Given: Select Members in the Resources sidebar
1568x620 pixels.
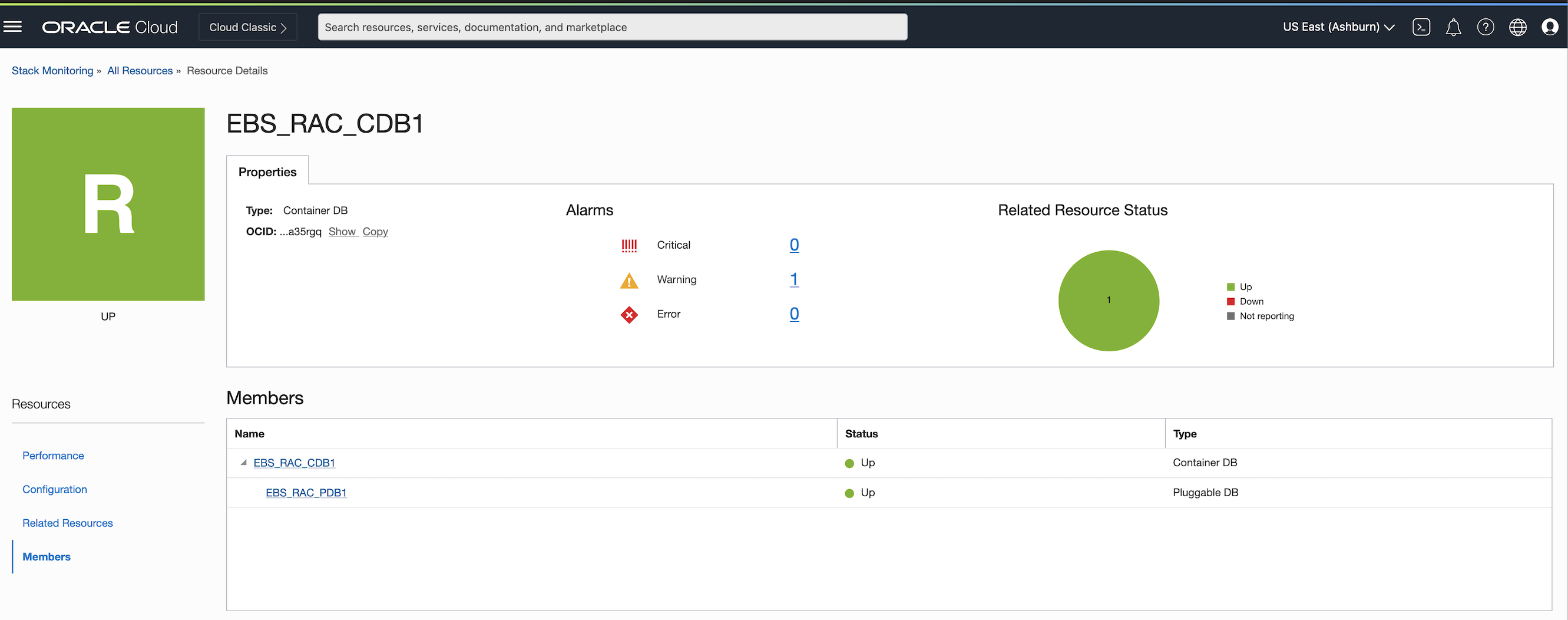Looking at the screenshot, I should [x=47, y=556].
